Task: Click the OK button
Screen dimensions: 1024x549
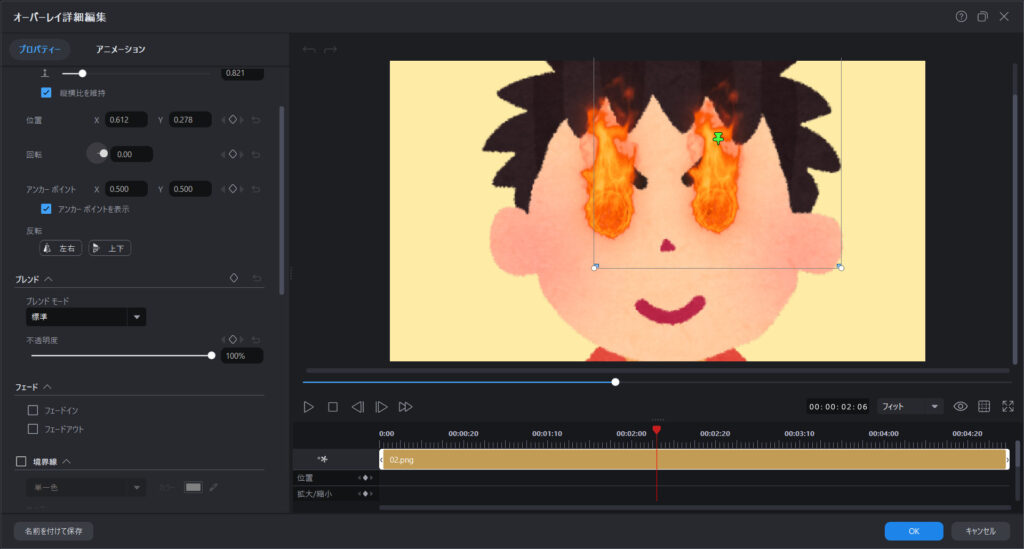Action: click(913, 531)
